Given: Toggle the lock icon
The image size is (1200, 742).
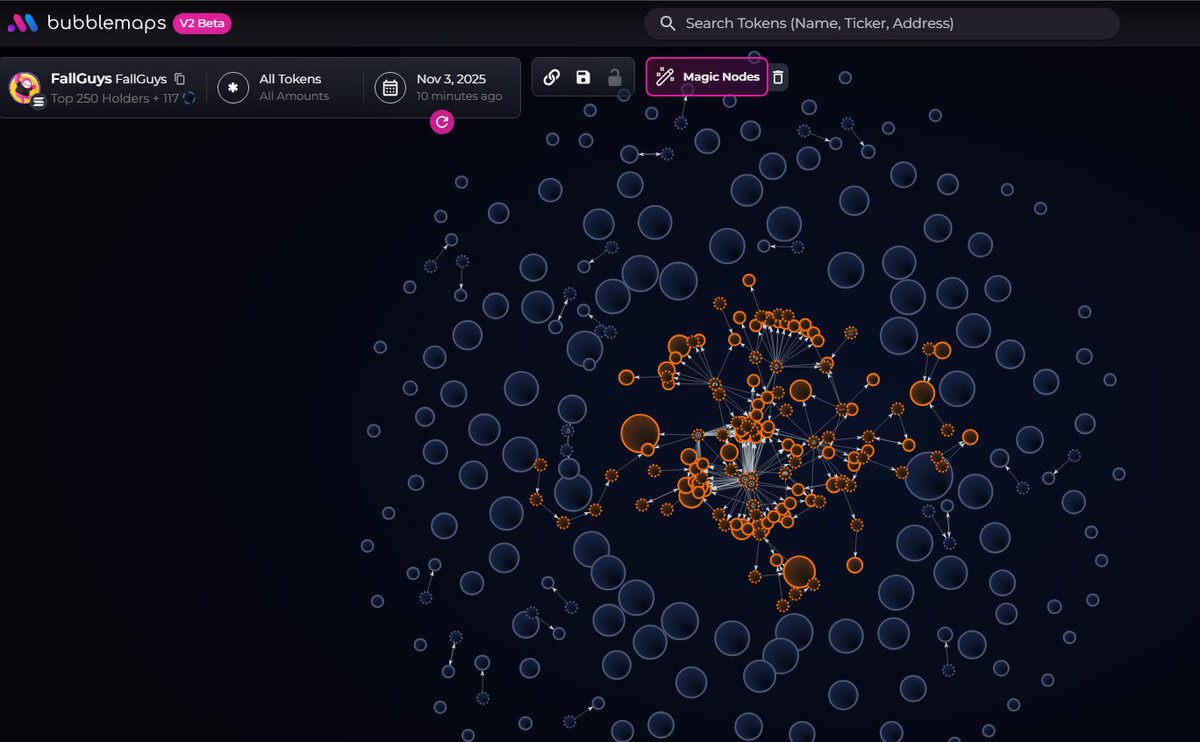Looking at the screenshot, I should click(x=615, y=77).
